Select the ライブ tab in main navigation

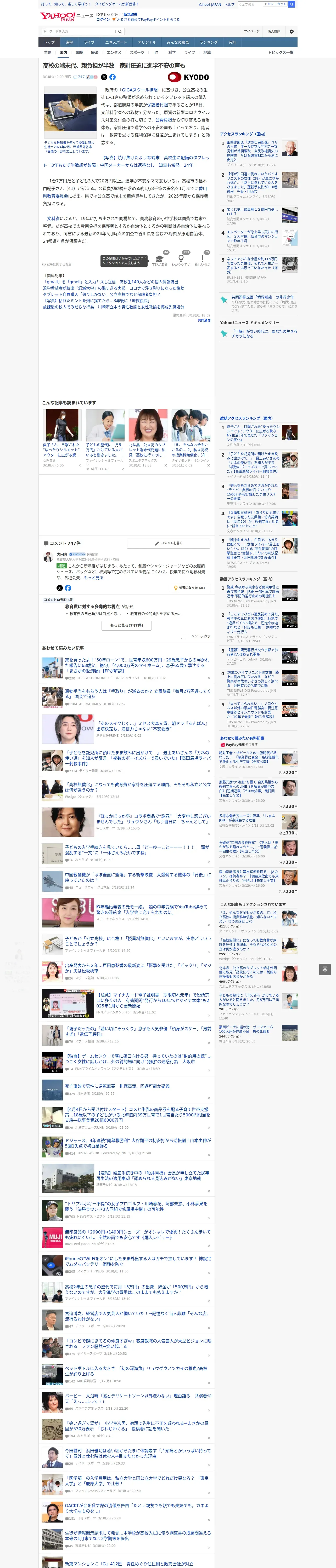tap(89, 42)
